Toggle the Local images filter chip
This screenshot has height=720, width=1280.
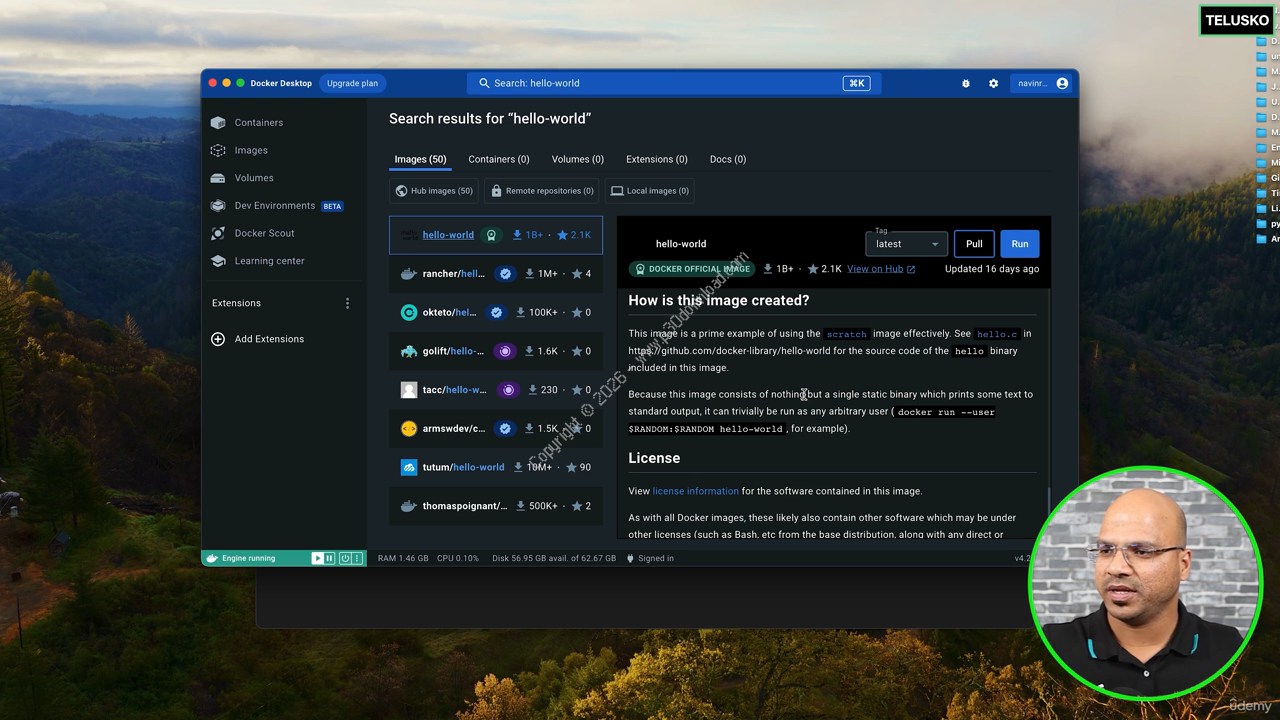point(649,191)
